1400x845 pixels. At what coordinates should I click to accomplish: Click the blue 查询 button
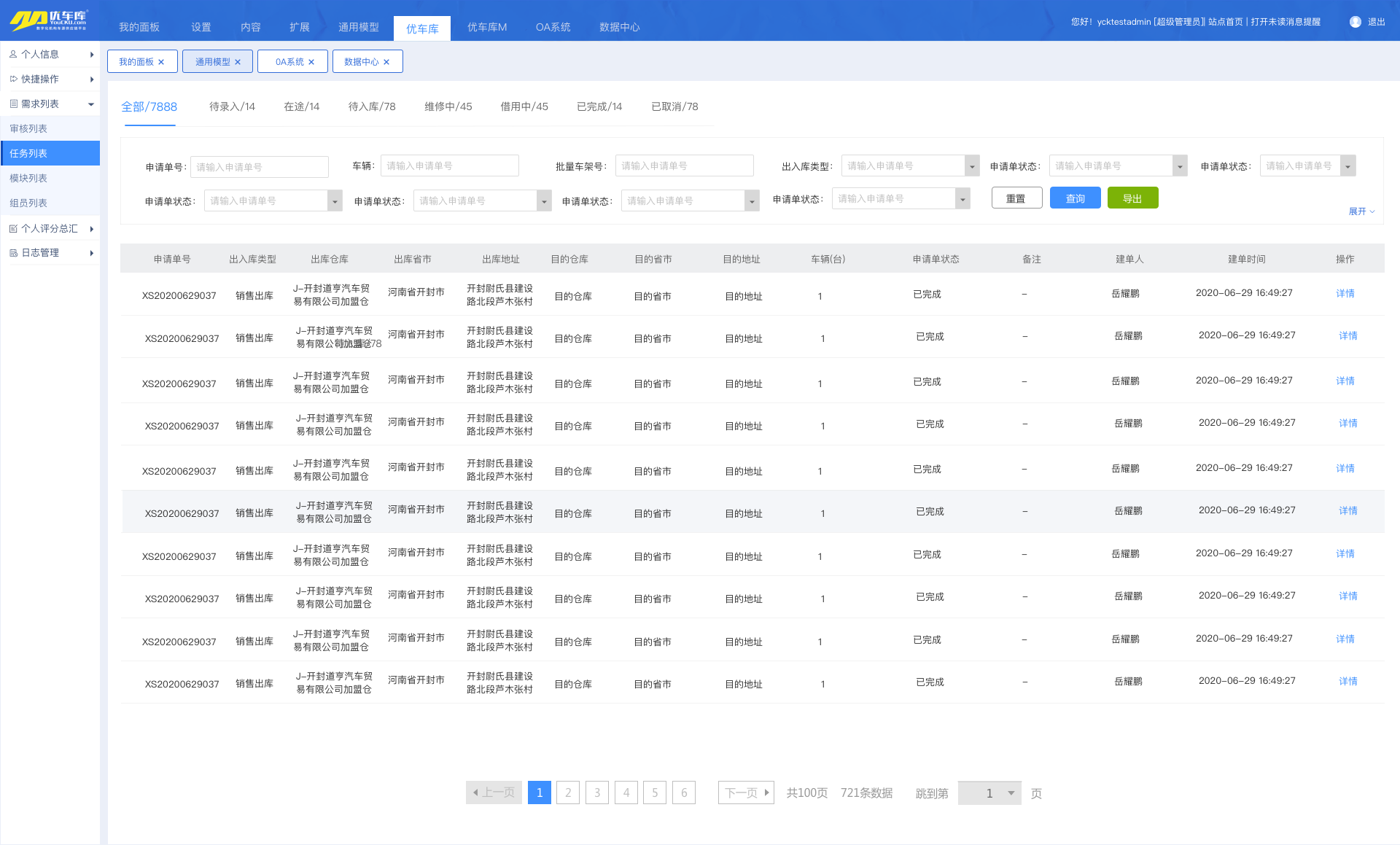(x=1075, y=198)
